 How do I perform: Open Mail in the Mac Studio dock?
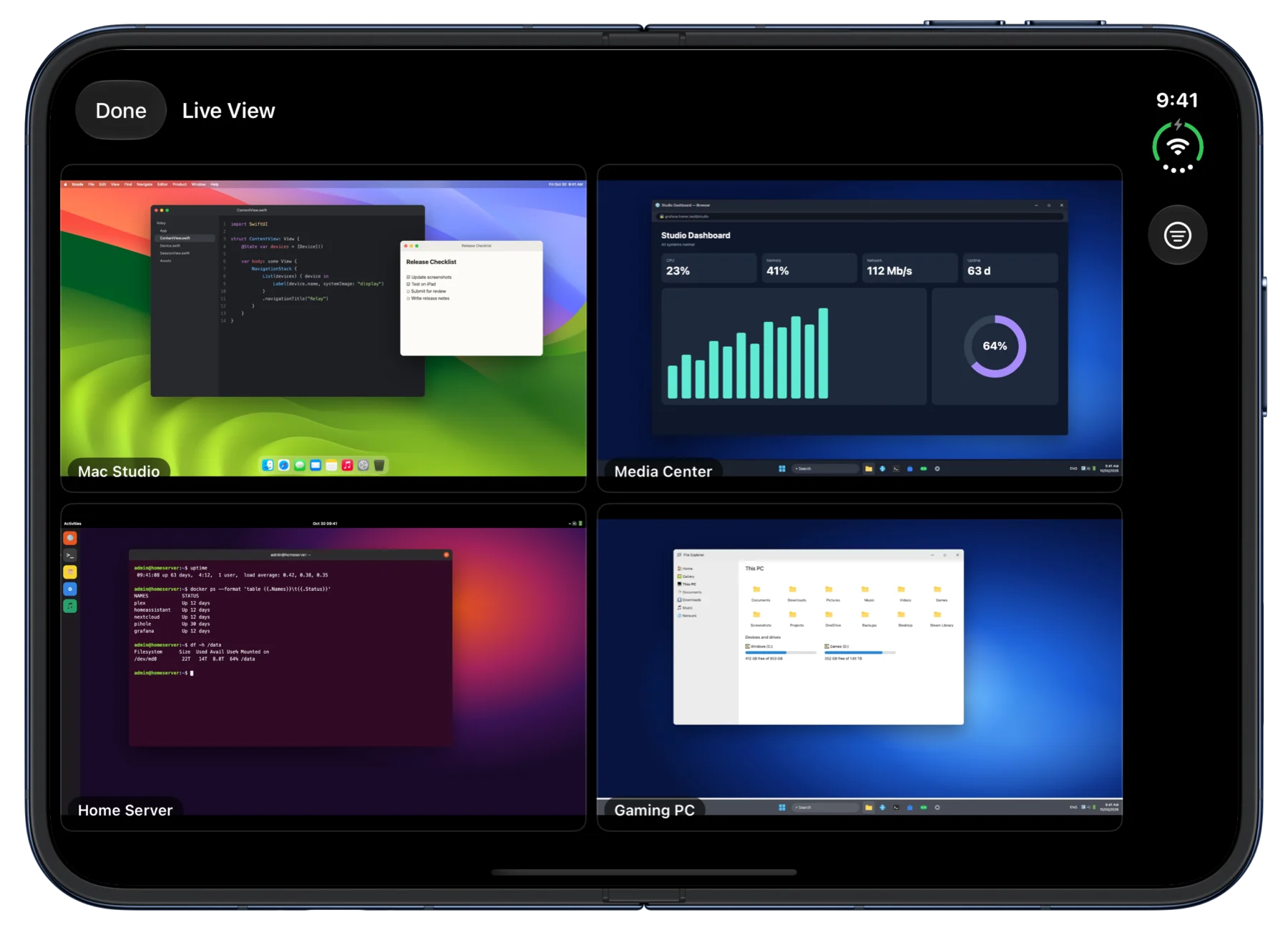(x=315, y=466)
